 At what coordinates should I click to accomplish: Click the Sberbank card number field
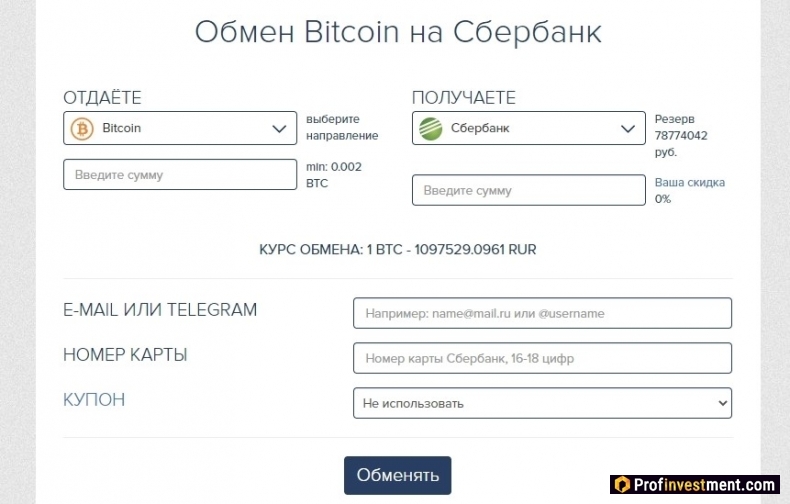(x=542, y=358)
